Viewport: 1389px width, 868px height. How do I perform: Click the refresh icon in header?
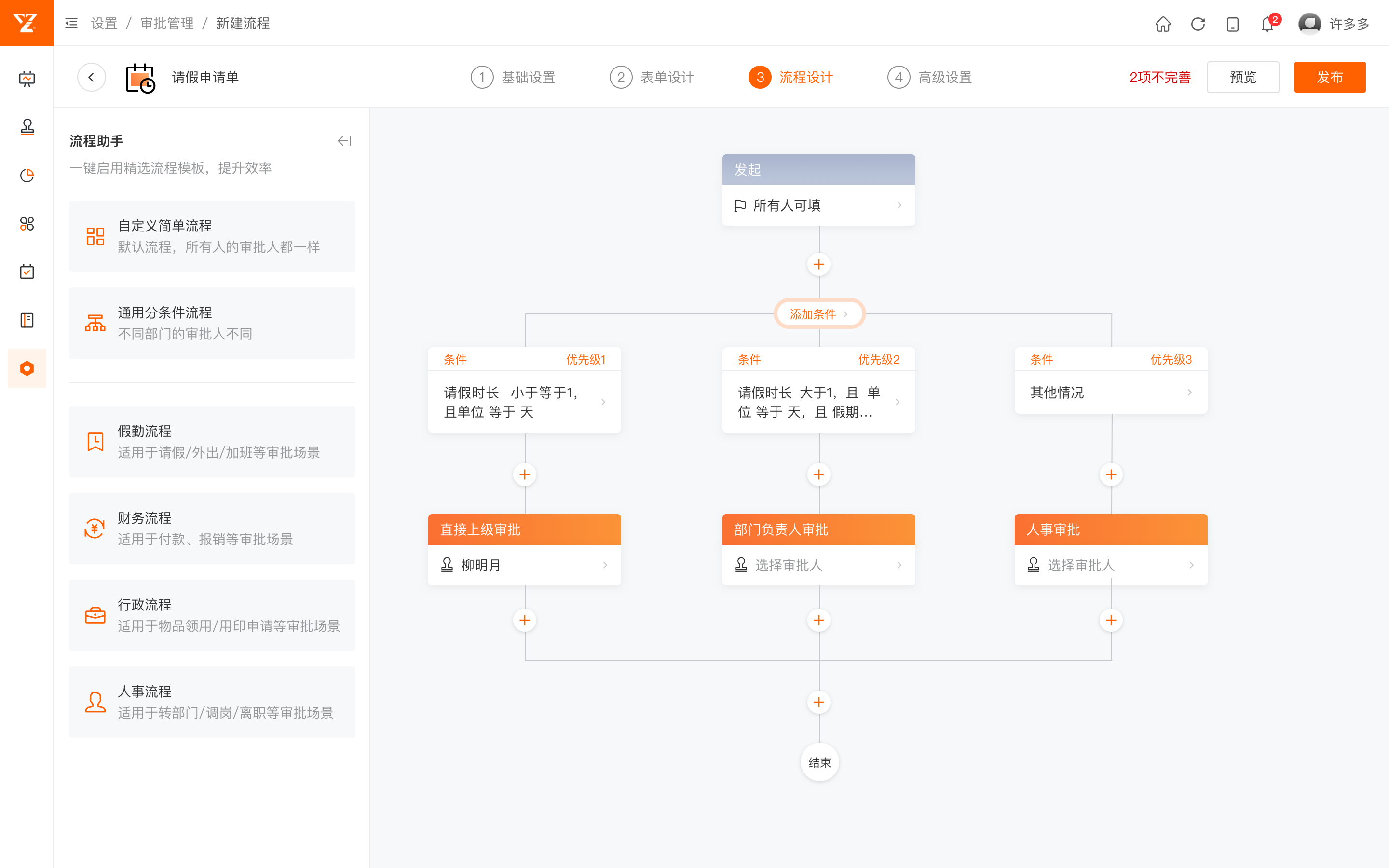click(1198, 24)
